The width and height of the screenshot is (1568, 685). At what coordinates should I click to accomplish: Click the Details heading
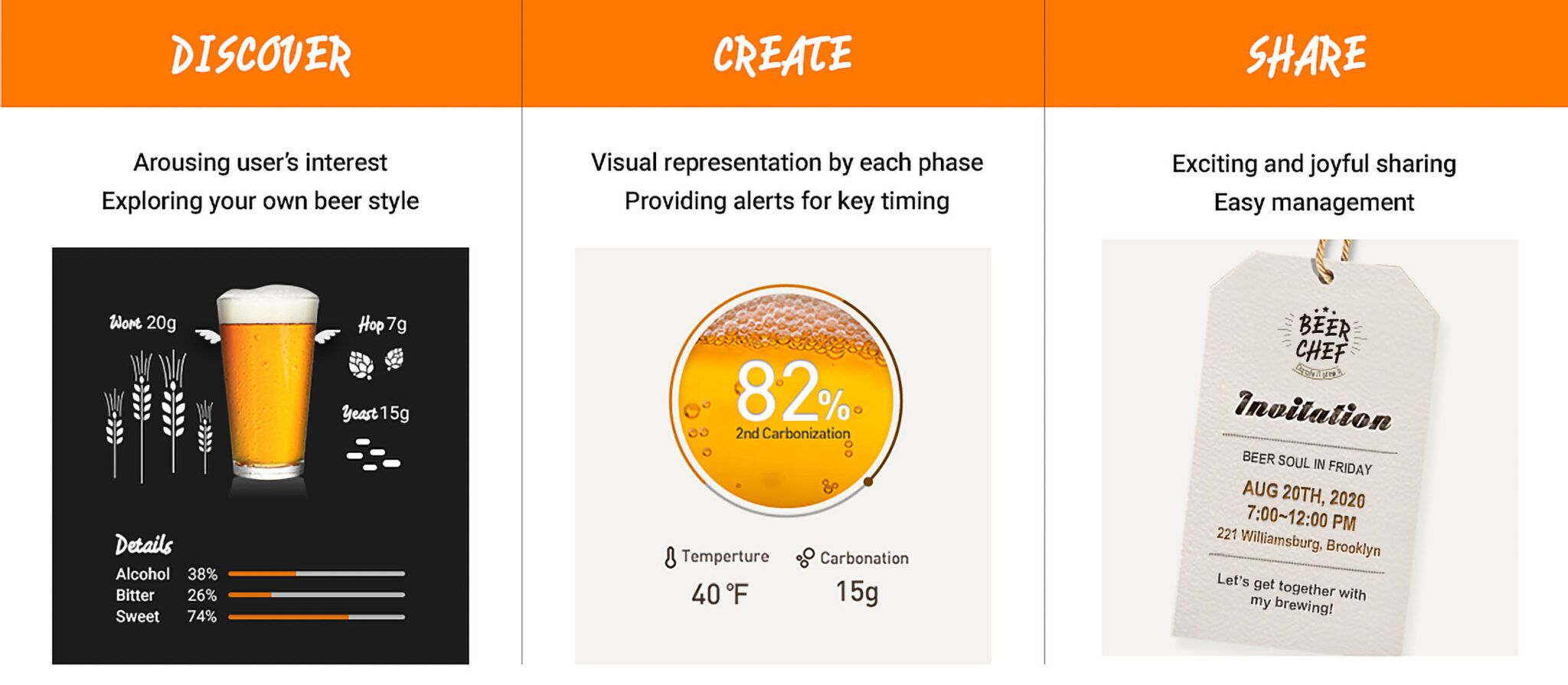144,544
